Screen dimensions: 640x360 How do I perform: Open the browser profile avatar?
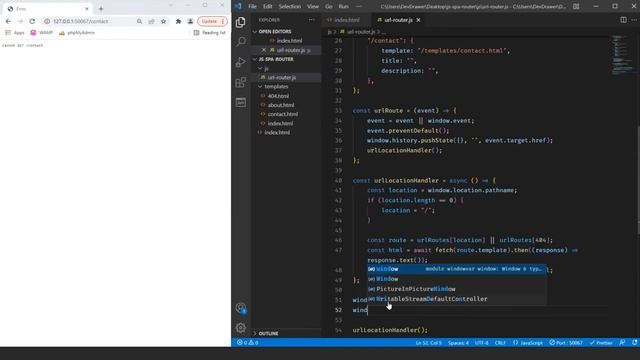[x=190, y=21]
